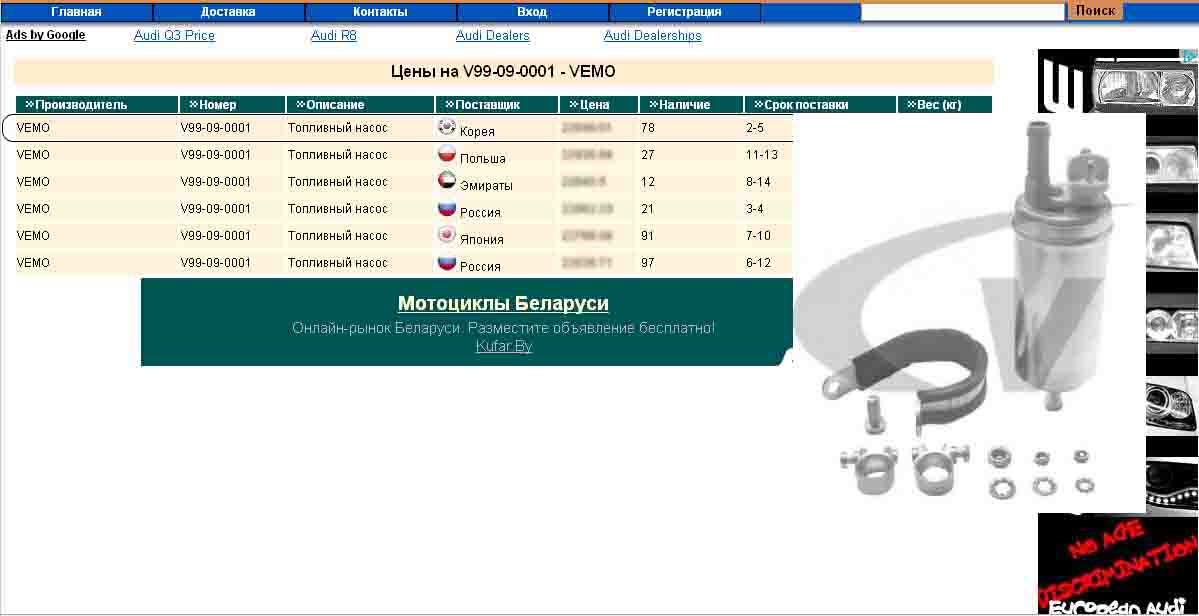Viewport: 1199px width, 616px height.
Task: Click the Ads by Google label
Action: (46, 35)
